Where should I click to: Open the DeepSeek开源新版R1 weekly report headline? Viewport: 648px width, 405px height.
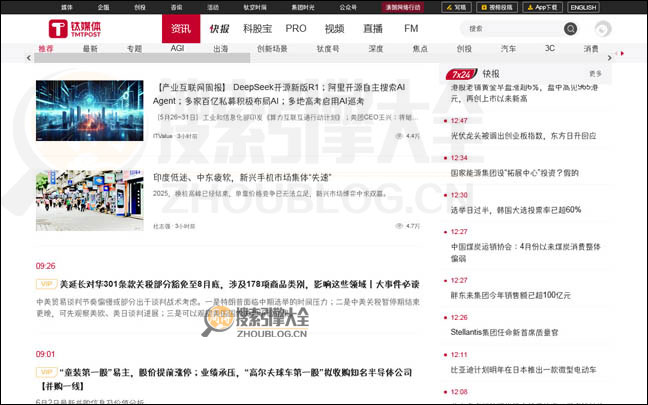(x=279, y=94)
